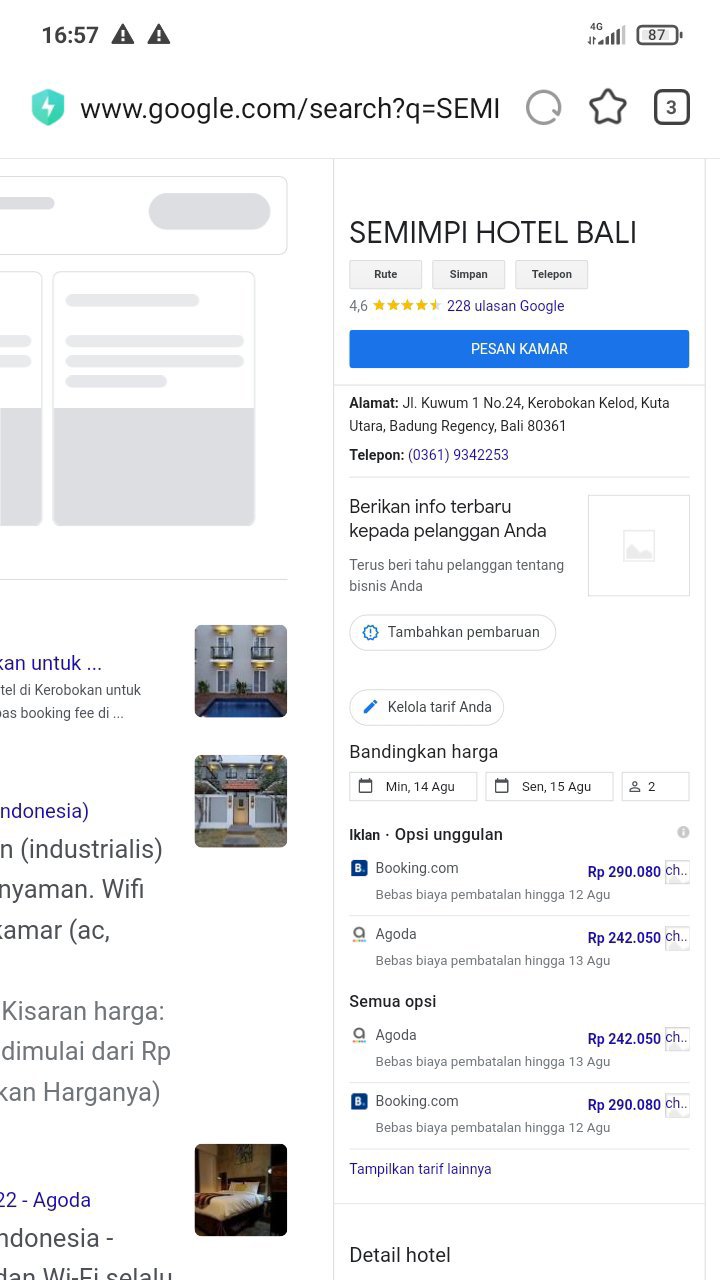720x1280 pixels.
Task: Click the ad info icon beside Opsi unggulan
Action: coord(683,832)
